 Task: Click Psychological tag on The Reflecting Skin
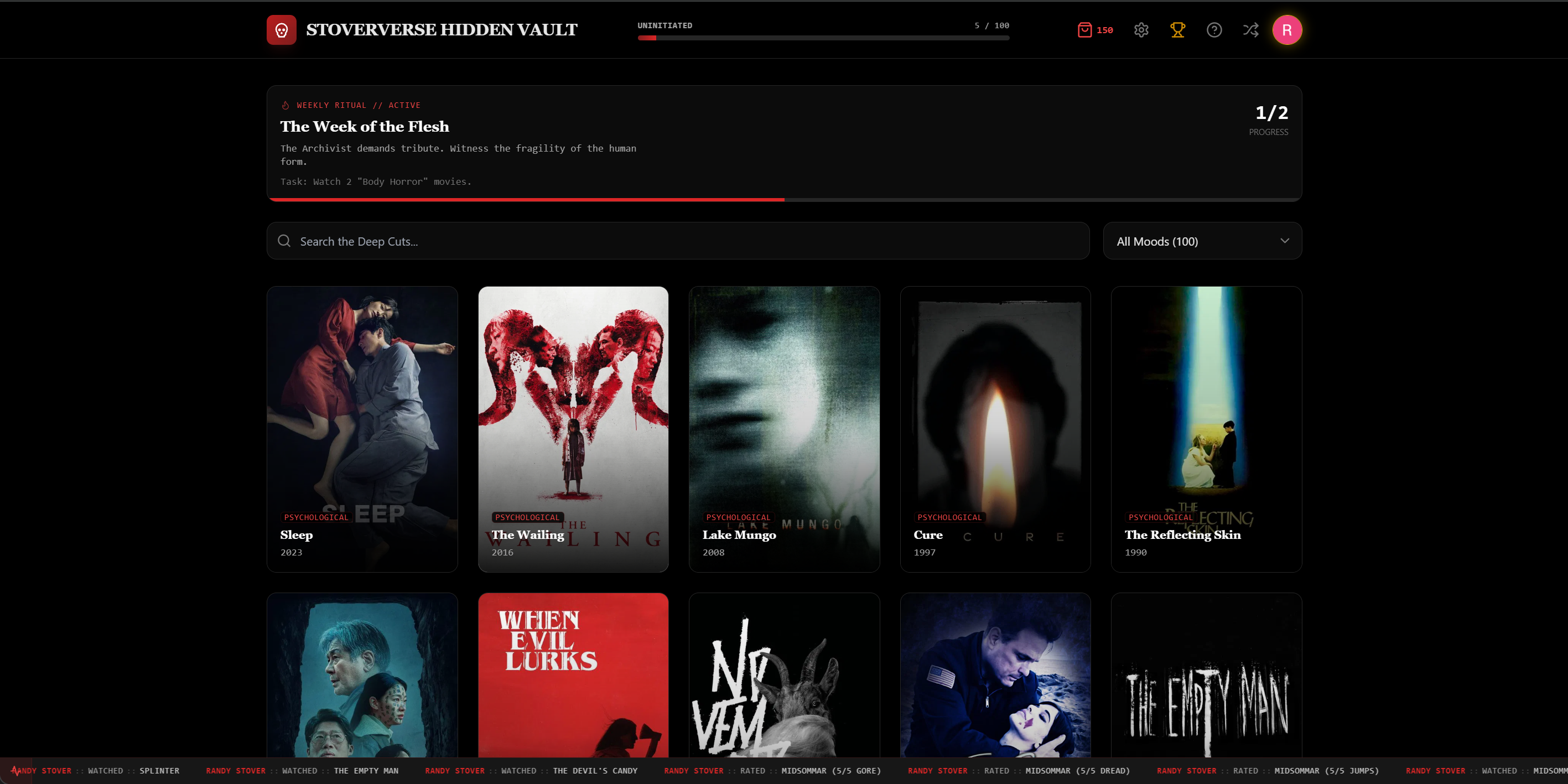1160,517
